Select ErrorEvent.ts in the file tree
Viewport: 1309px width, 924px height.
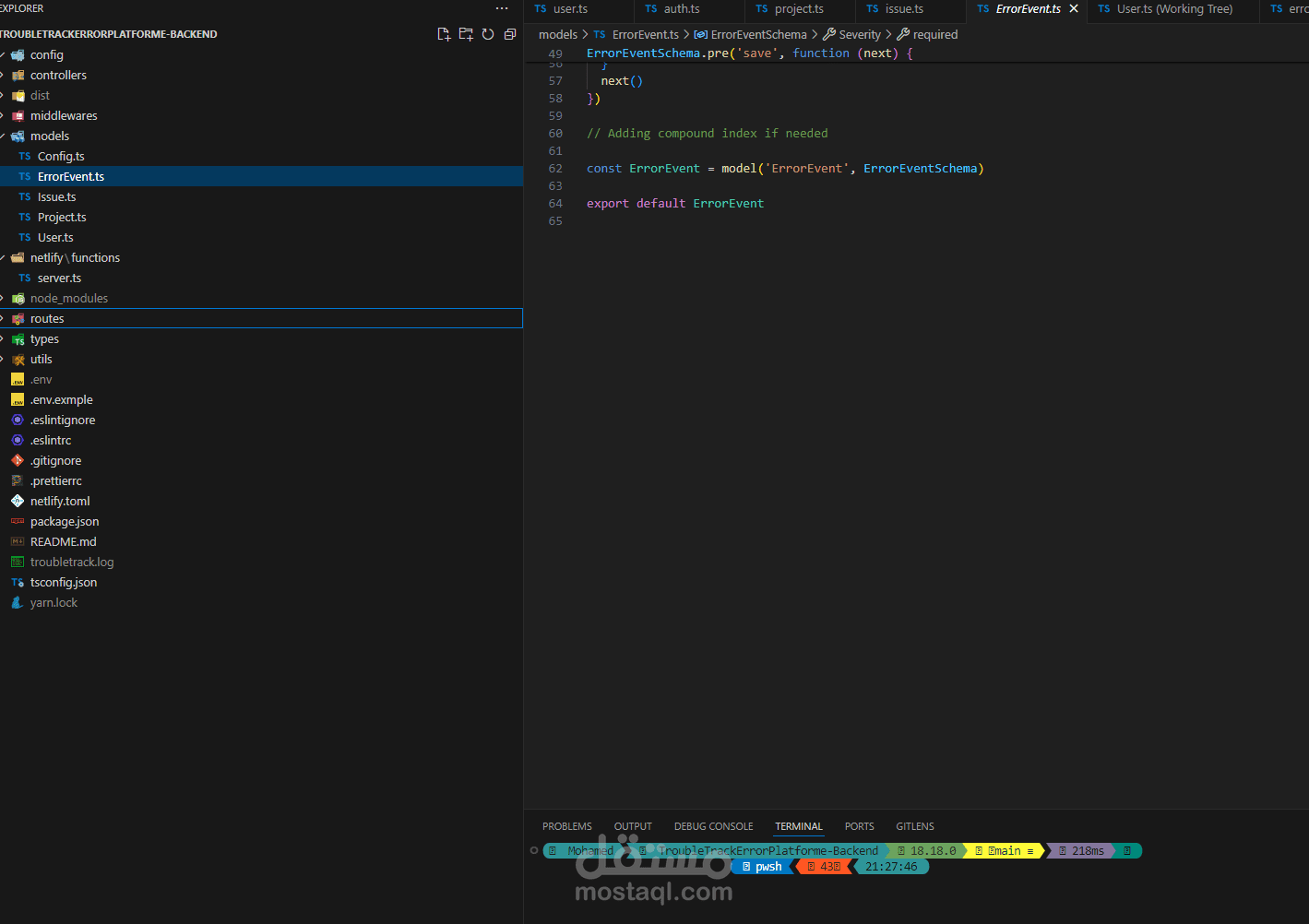tap(261, 176)
